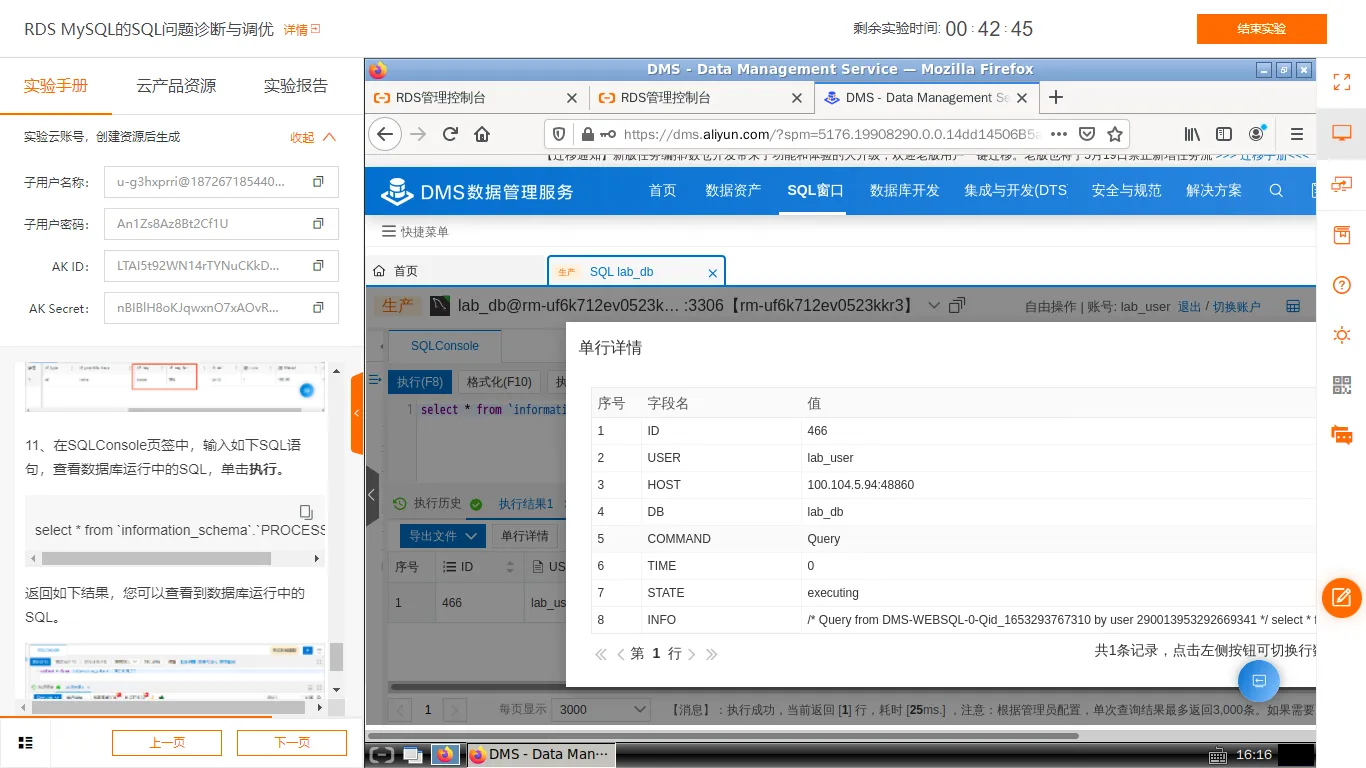Open page actions three-dot menu in URL bar
1366x768 pixels.
(1059, 134)
